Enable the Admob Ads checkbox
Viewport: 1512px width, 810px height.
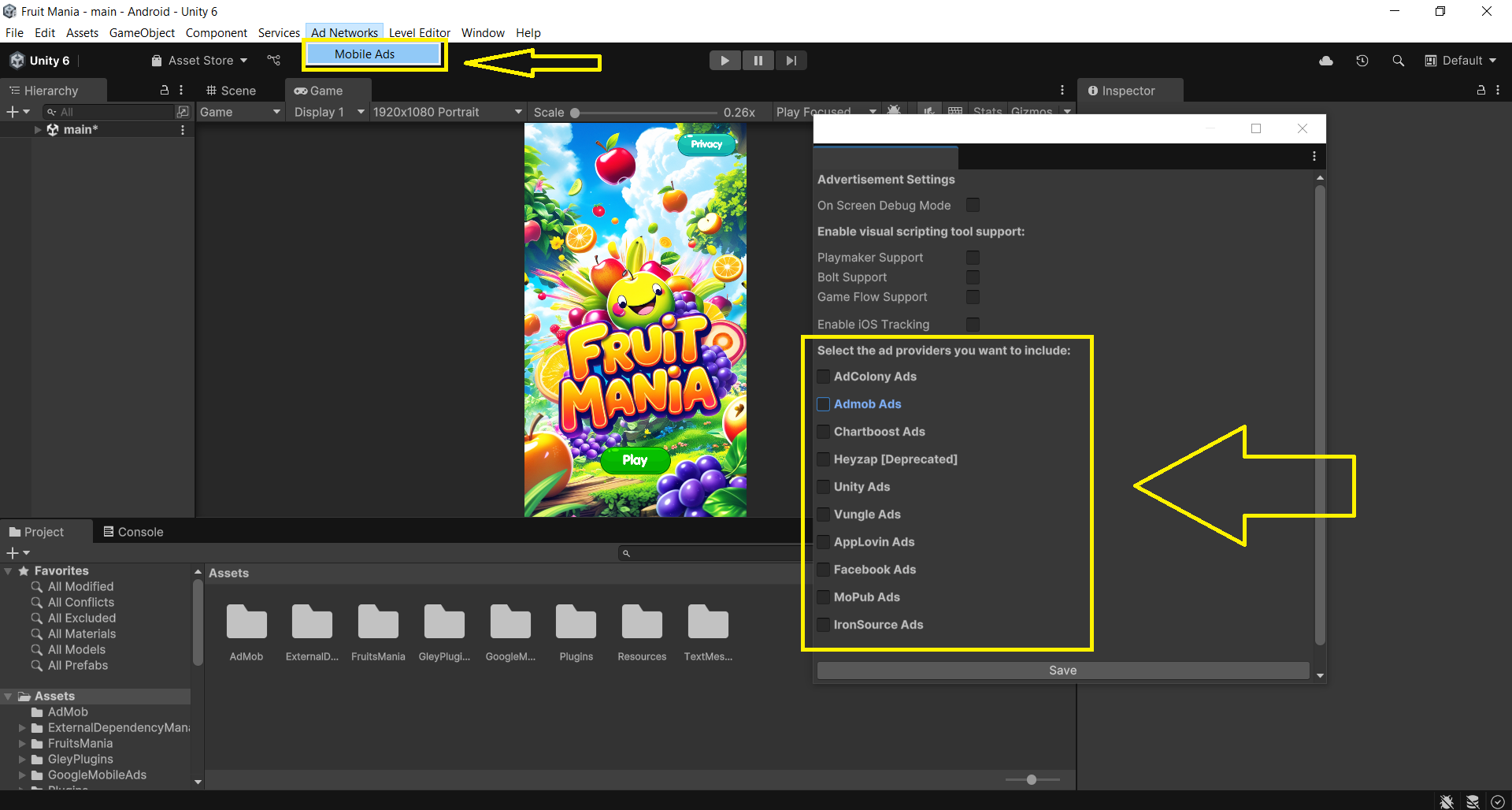pyautogui.click(x=824, y=404)
